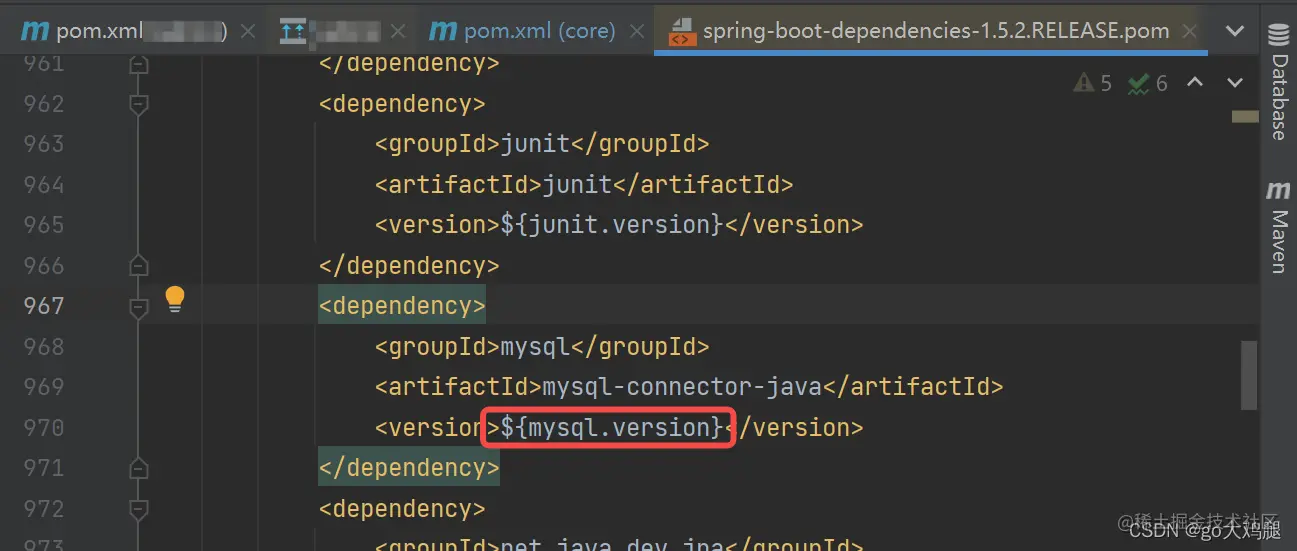Open the pom.xml (core) tab
This screenshot has width=1297, height=551.
(x=540, y=30)
